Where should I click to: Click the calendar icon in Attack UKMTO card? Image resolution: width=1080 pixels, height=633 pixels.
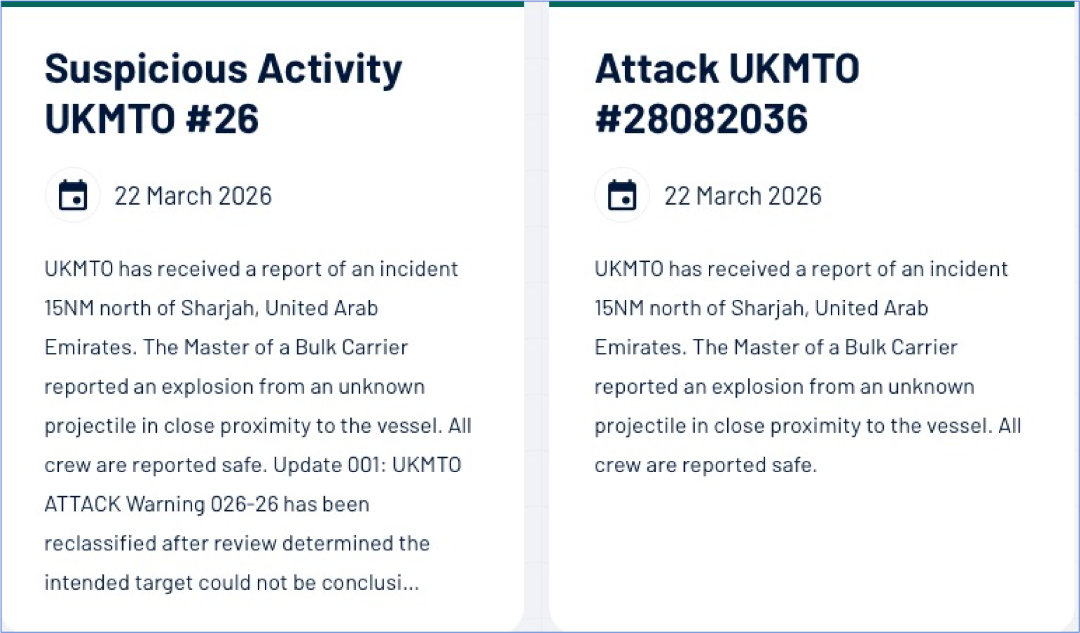click(x=622, y=195)
